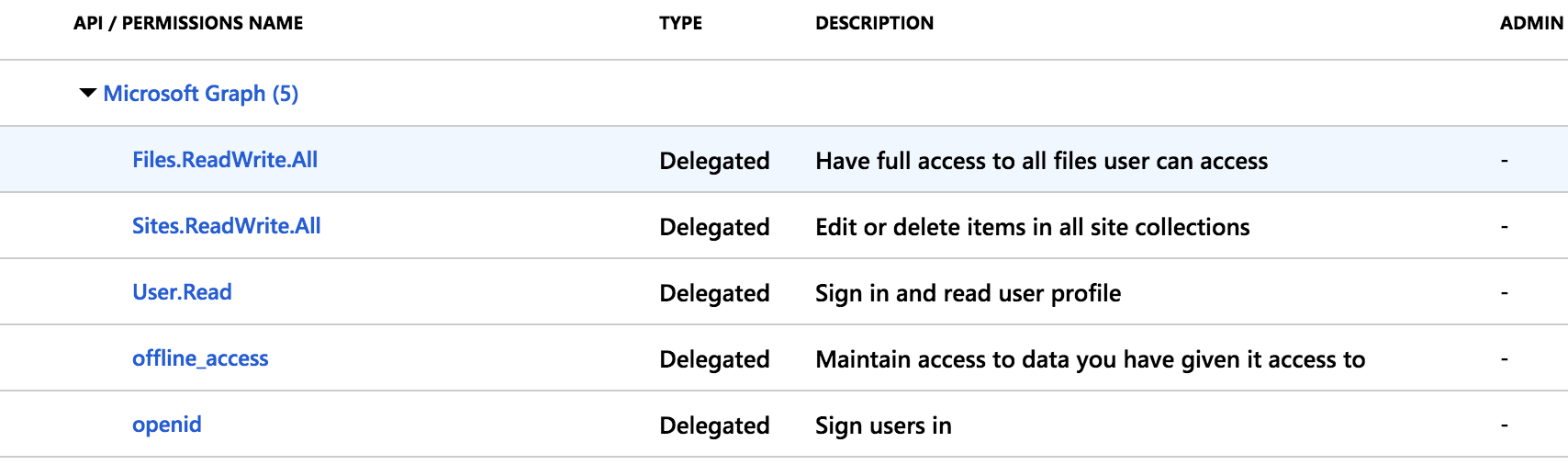Click the Admin column header
1568x465 pixels.
(x=1531, y=23)
